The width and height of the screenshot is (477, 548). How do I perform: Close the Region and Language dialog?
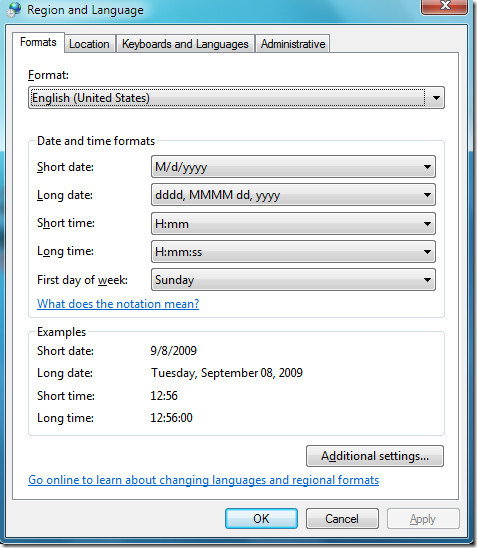pos(445,6)
